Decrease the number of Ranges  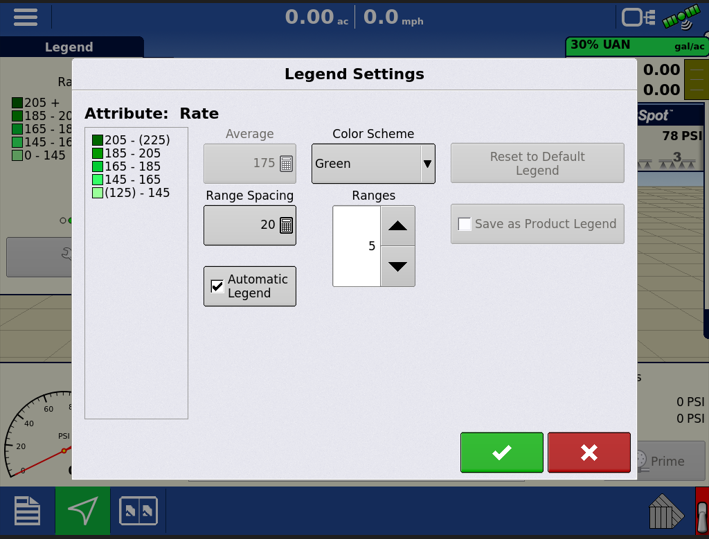coord(397,266)
